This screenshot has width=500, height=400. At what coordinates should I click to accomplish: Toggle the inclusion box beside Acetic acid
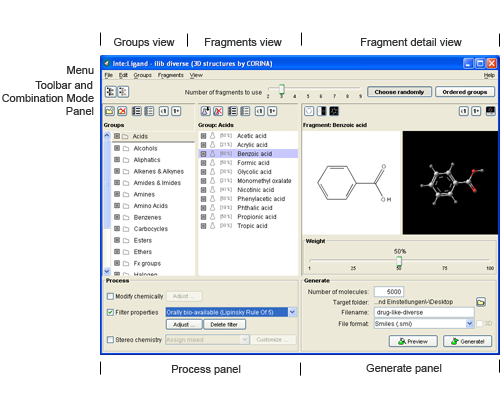[x=203, y=136]
